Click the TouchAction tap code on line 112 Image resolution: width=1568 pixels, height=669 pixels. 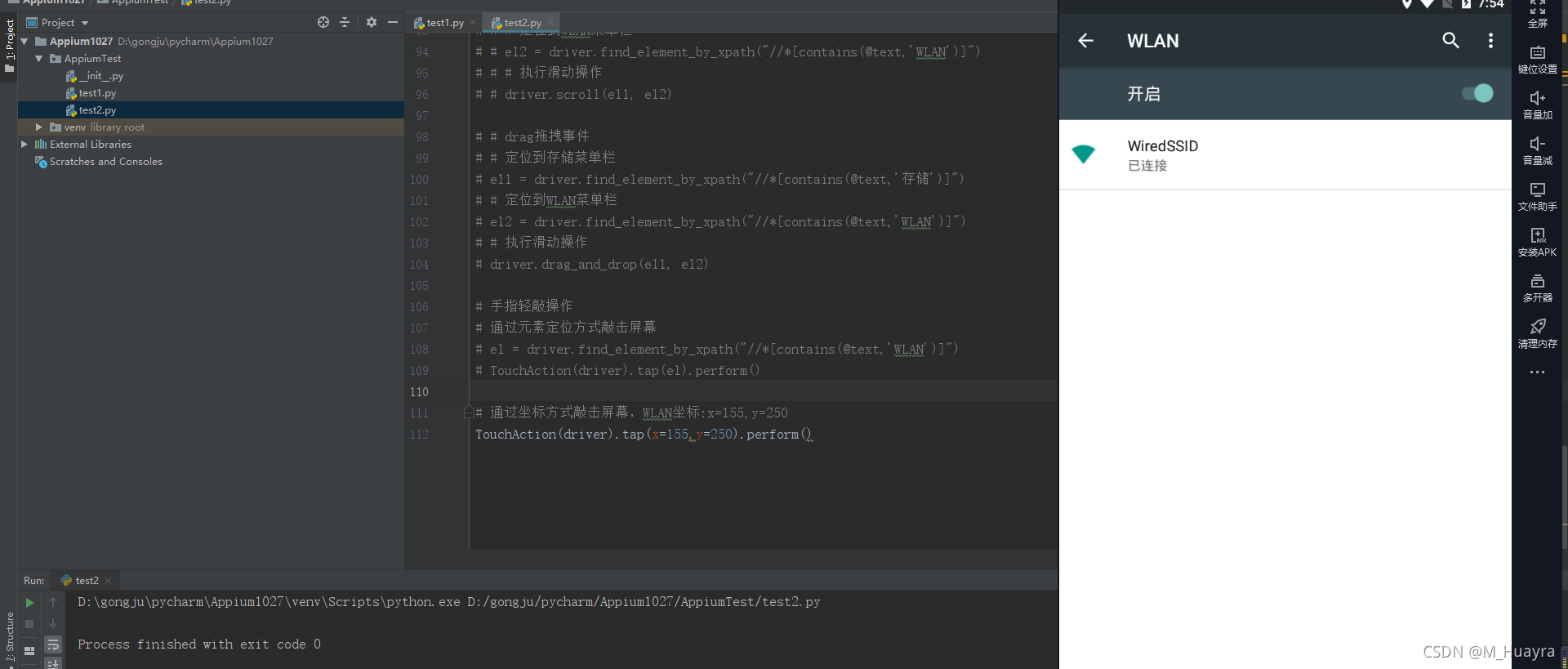644,435
